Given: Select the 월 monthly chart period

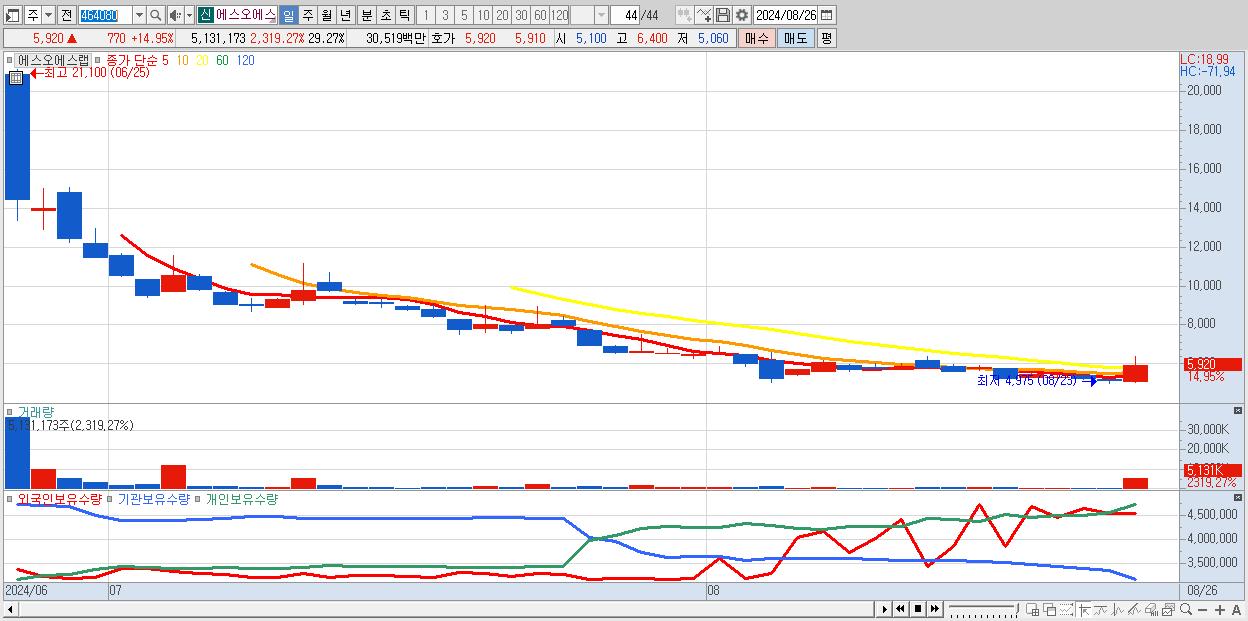Looking at the screenshot, I should 326,15.
